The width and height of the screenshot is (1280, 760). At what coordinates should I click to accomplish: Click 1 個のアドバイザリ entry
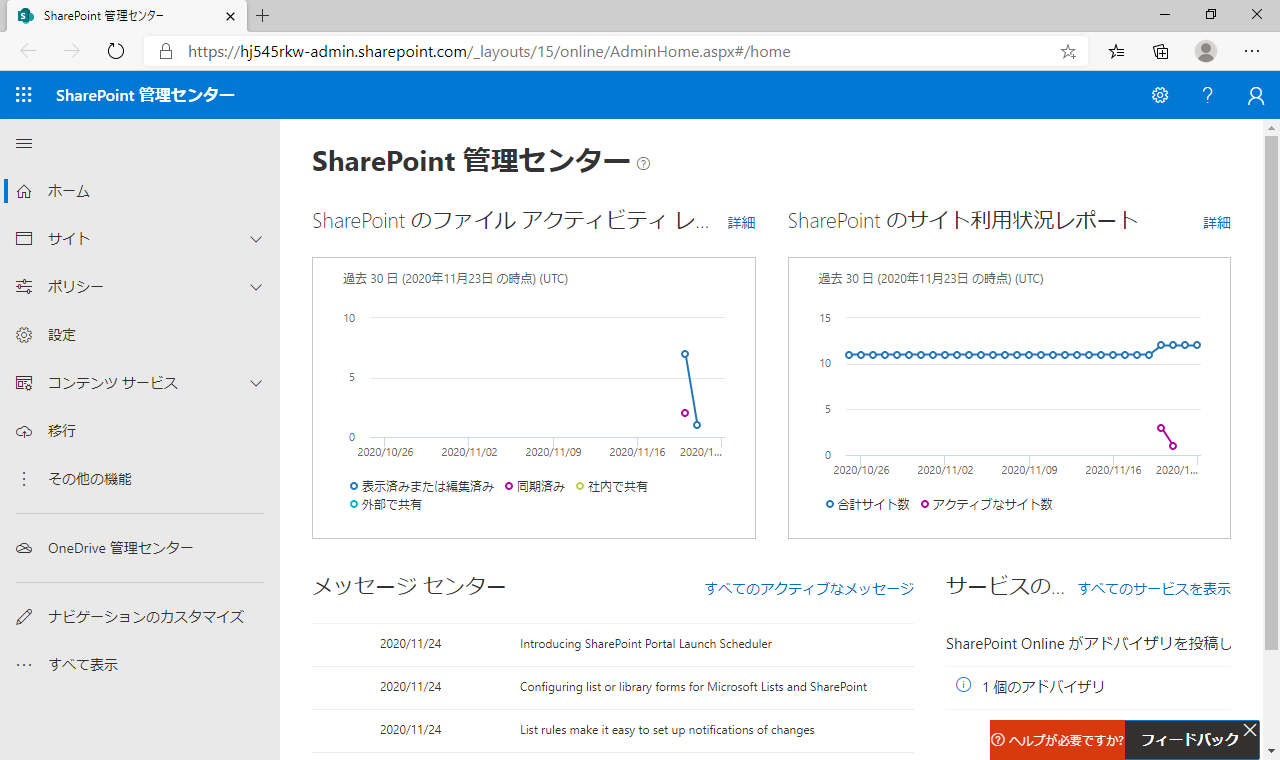tap(1043, 687)
